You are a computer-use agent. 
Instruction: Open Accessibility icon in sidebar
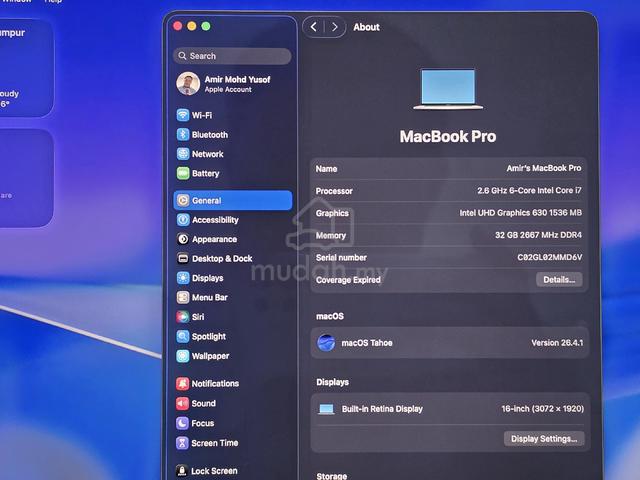[x=182, y=220]
